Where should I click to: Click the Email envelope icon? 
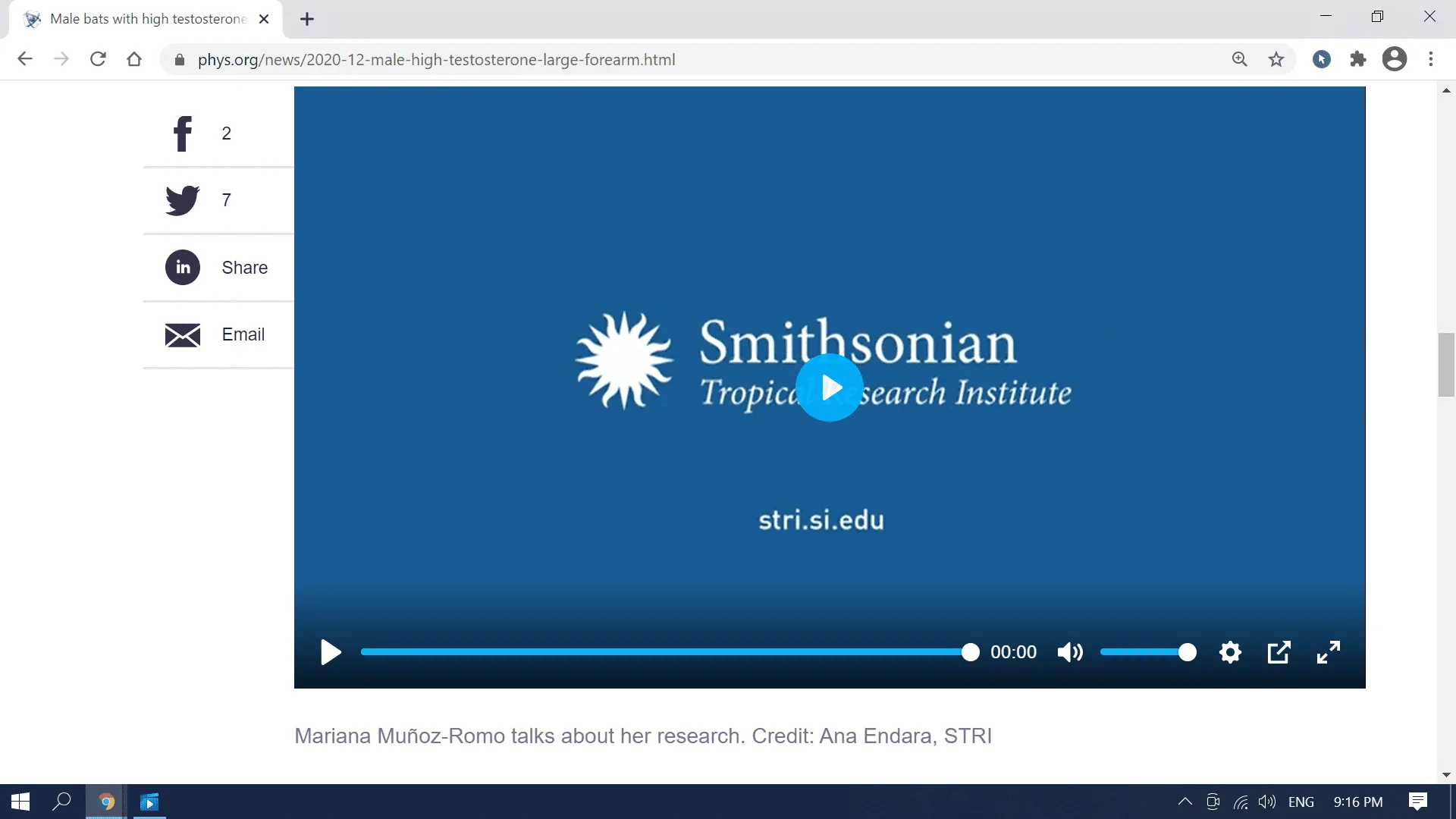(x=183, y=334)
